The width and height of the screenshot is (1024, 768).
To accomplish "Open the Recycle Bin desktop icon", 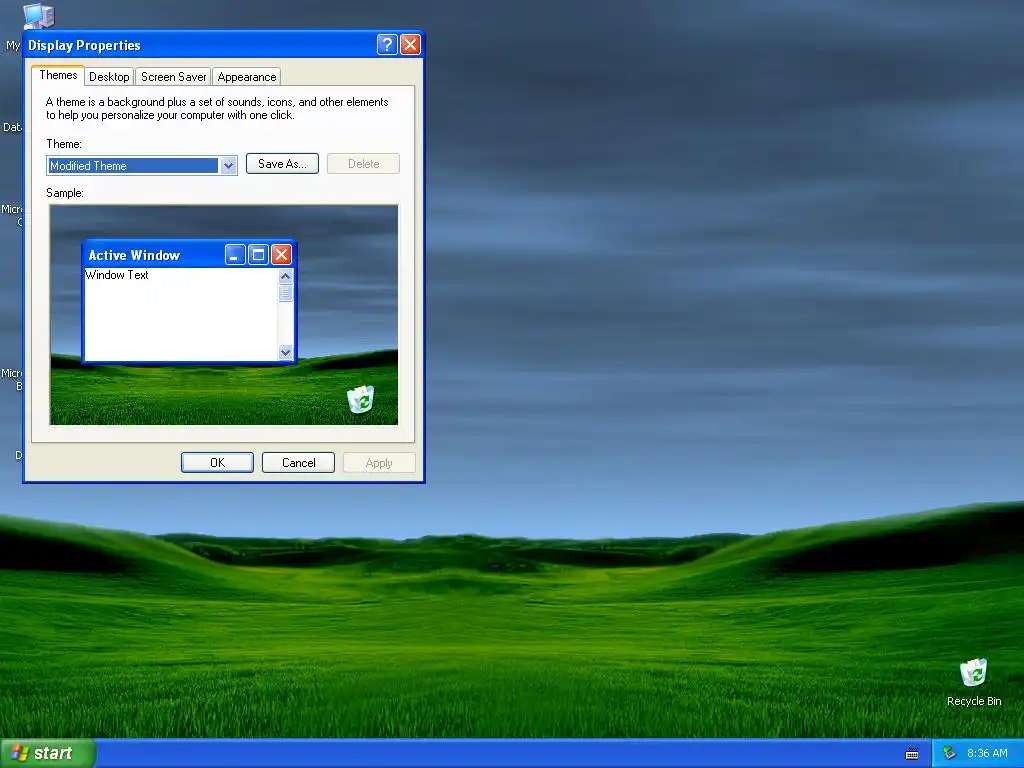I will pyautogui.click(x=974, y=682).
